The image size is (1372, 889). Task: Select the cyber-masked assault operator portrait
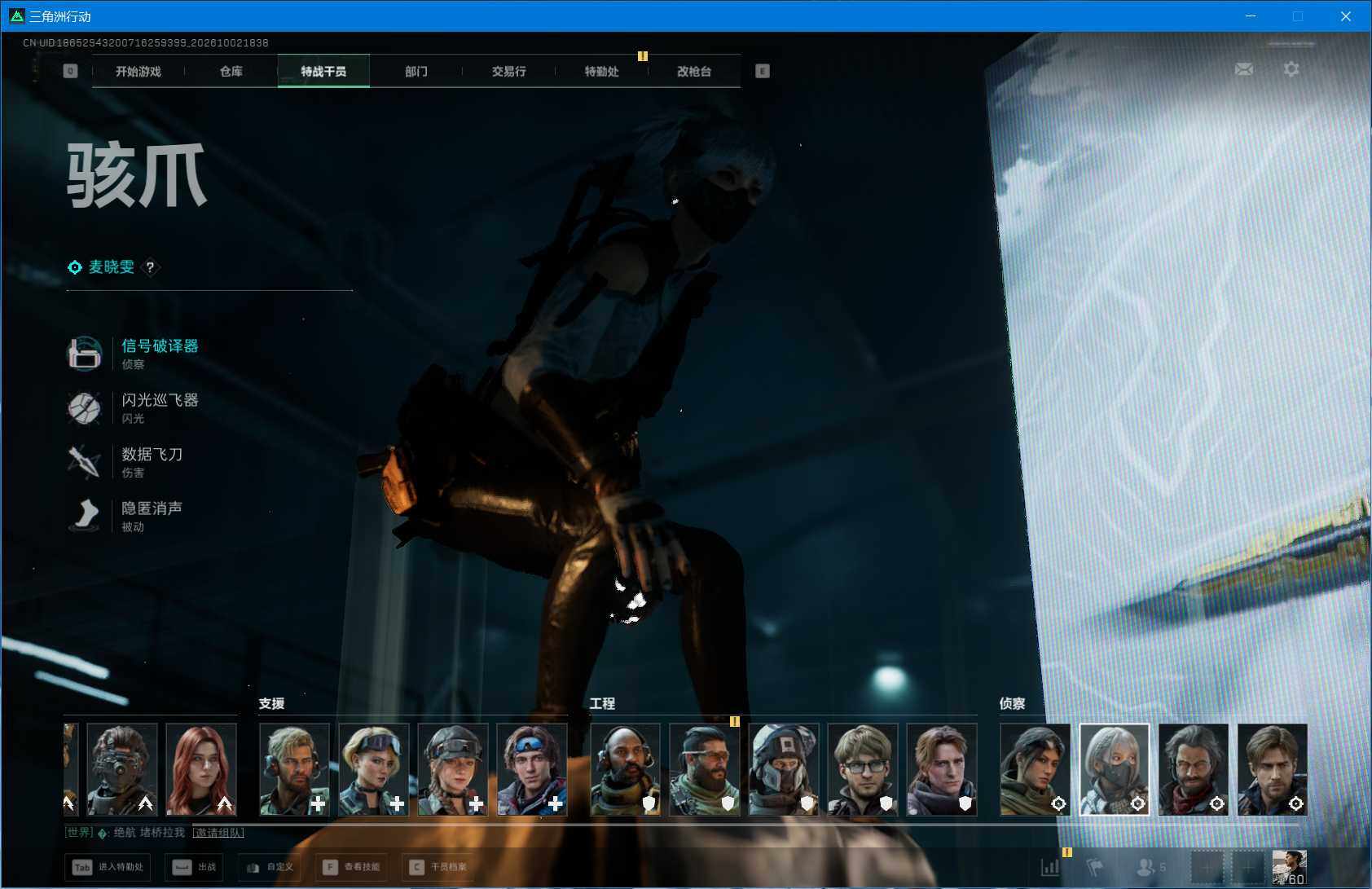122,769
